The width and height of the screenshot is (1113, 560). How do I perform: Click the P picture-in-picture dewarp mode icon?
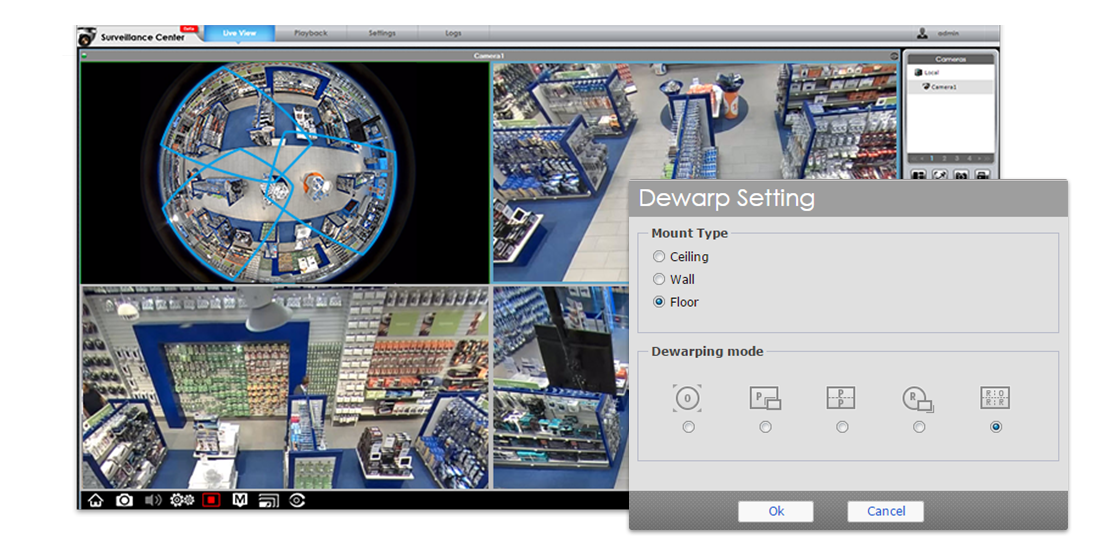click(765, 398)
